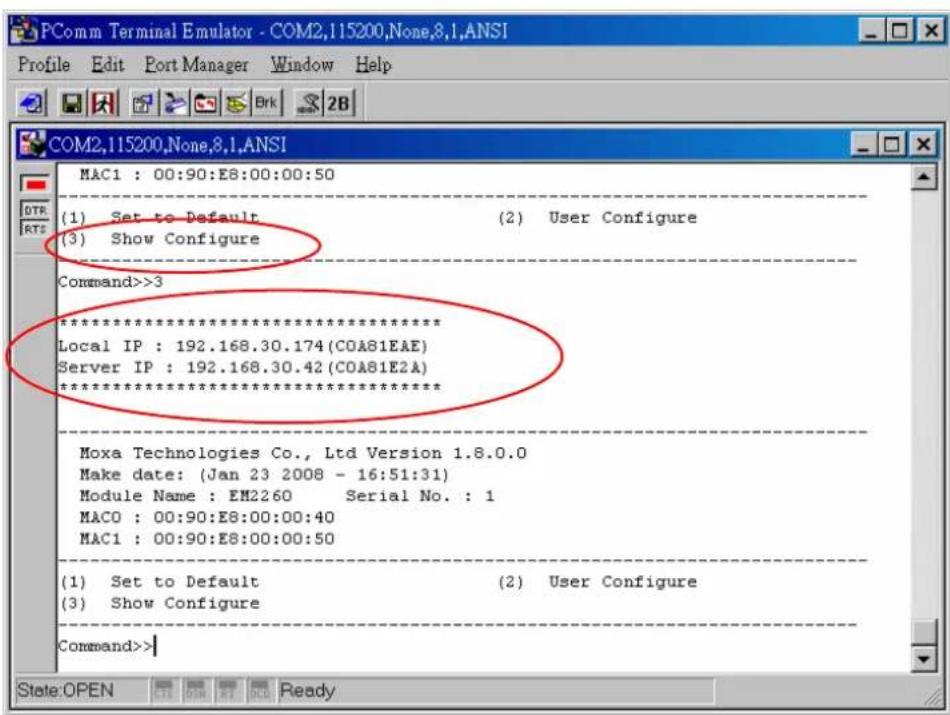Click the PComm Terminal Emulator title icon

24,30
